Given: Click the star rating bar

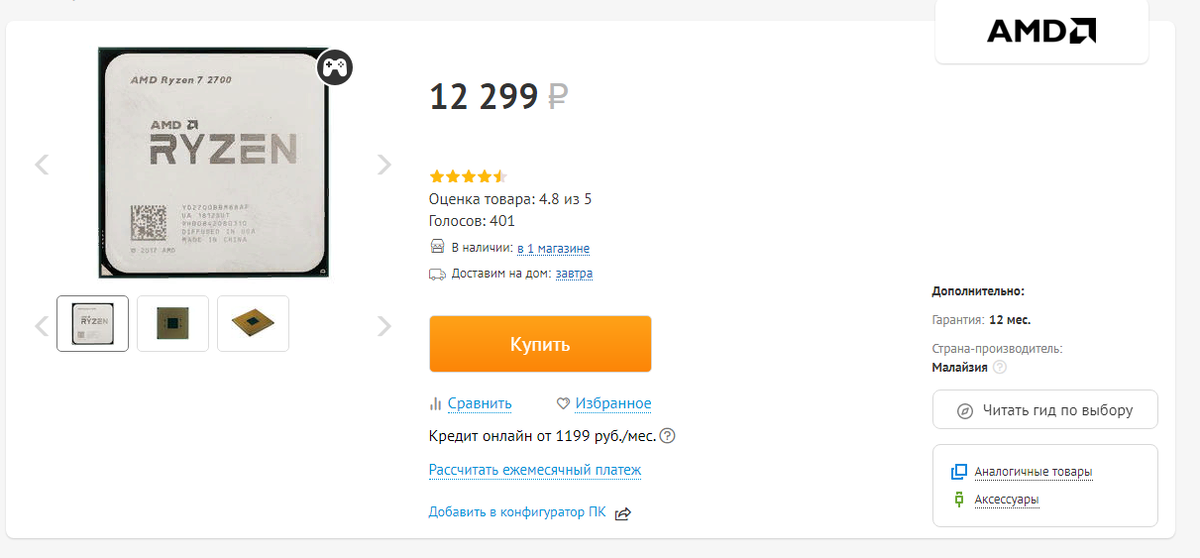Looking at the screenshot, I should pos(468,177).
